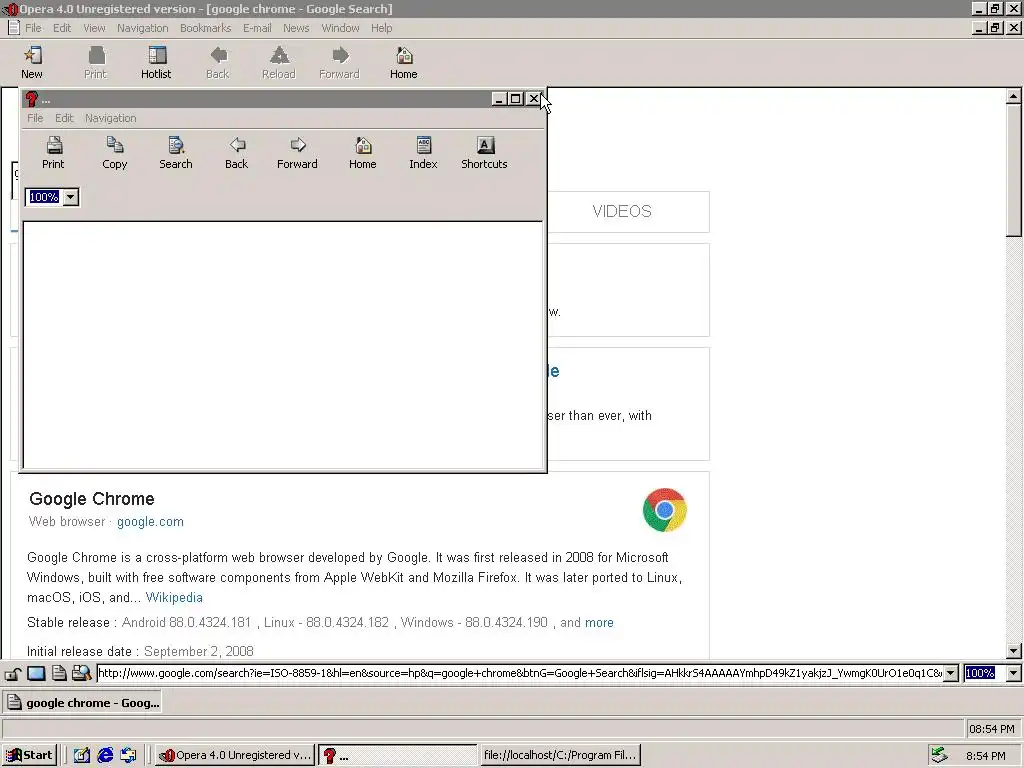Viewport: 1024px width, 768px height.
Task: Click the 08:54 PM status bar clock
Action: pos(991,729)
